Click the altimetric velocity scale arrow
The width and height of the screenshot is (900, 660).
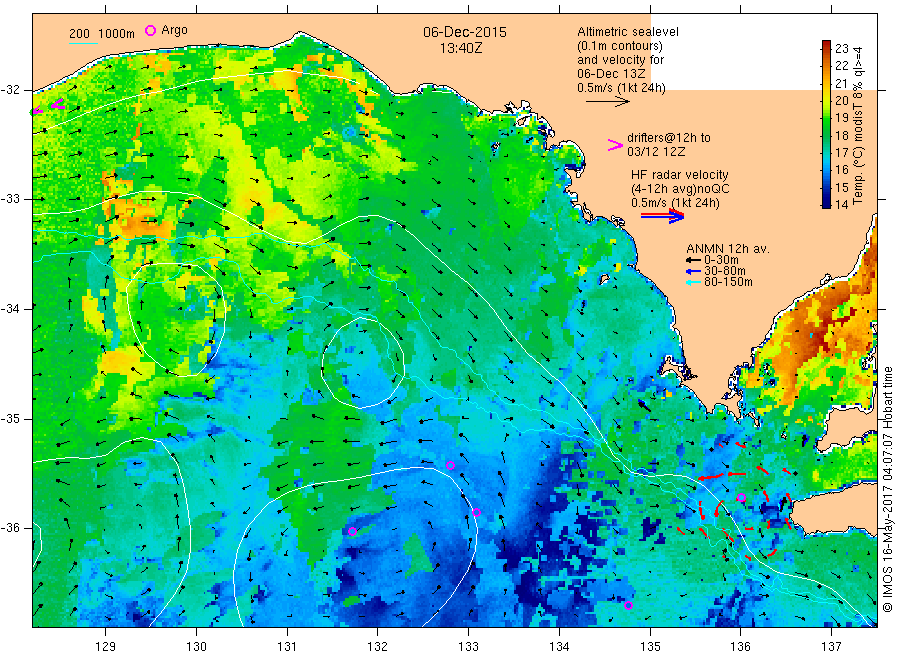tap(607, 102)
